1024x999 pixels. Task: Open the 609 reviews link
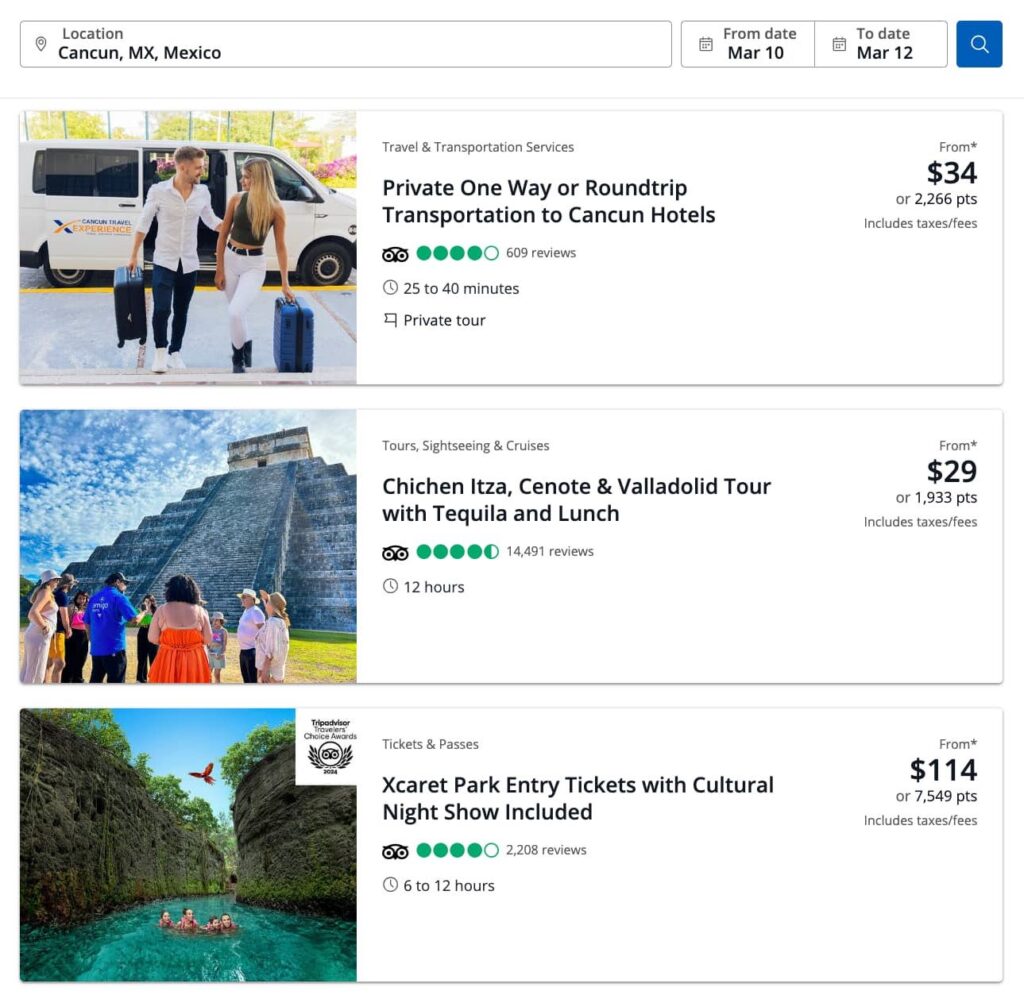coord(541,253)
